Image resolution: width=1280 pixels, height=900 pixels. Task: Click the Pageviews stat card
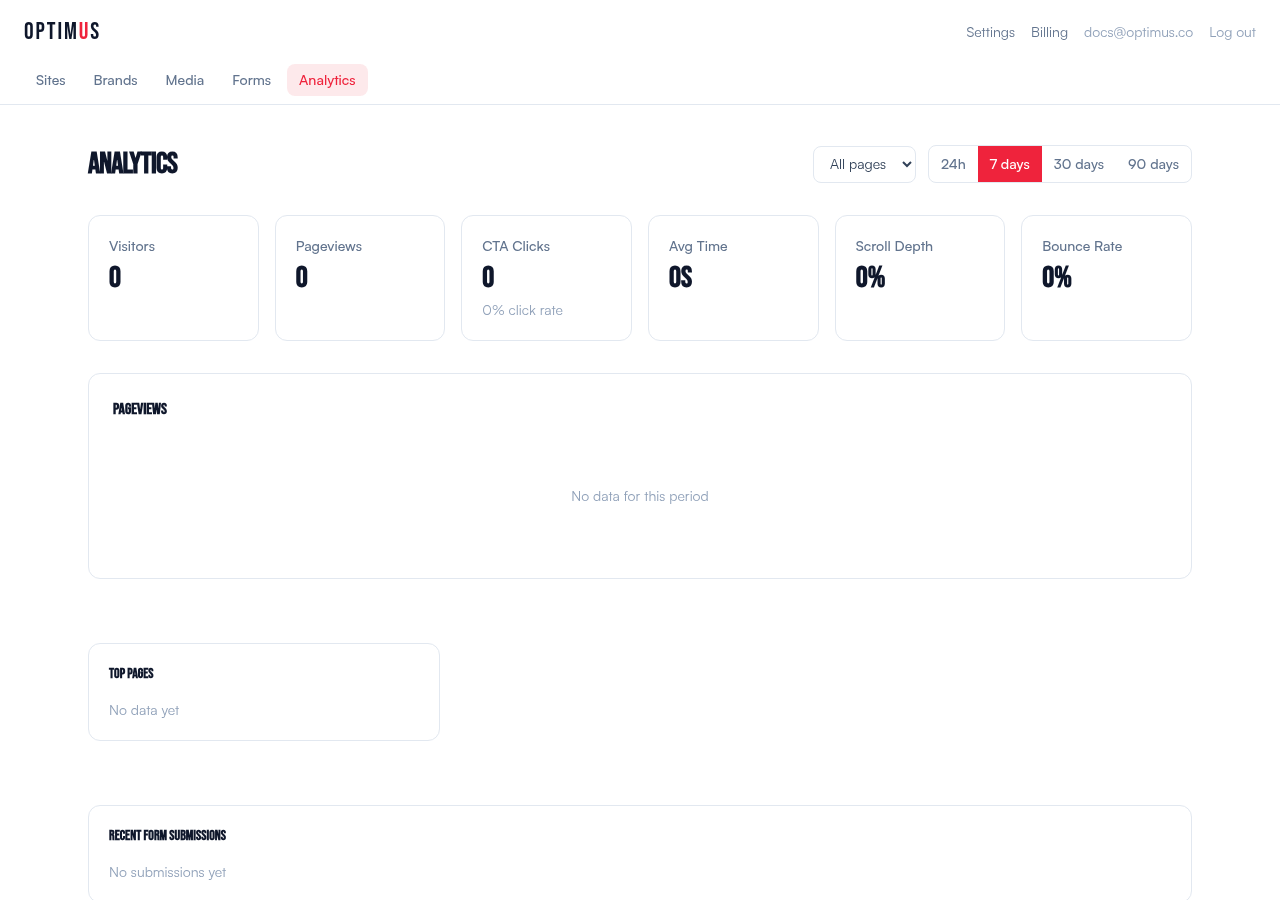359,277
